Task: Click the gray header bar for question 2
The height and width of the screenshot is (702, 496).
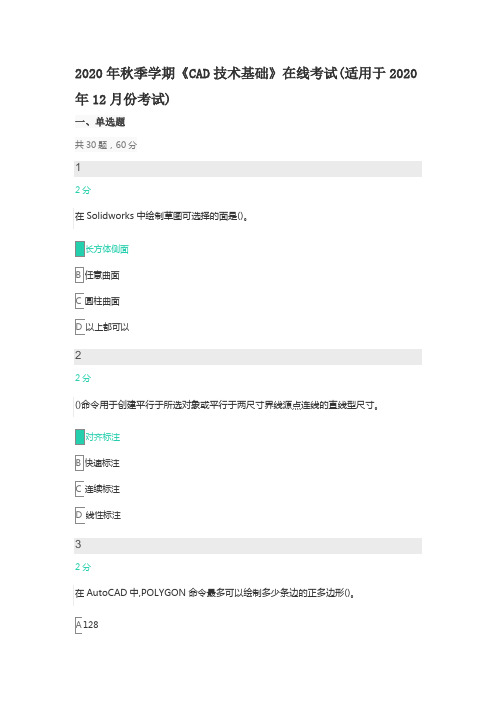Action: (248, 357)
